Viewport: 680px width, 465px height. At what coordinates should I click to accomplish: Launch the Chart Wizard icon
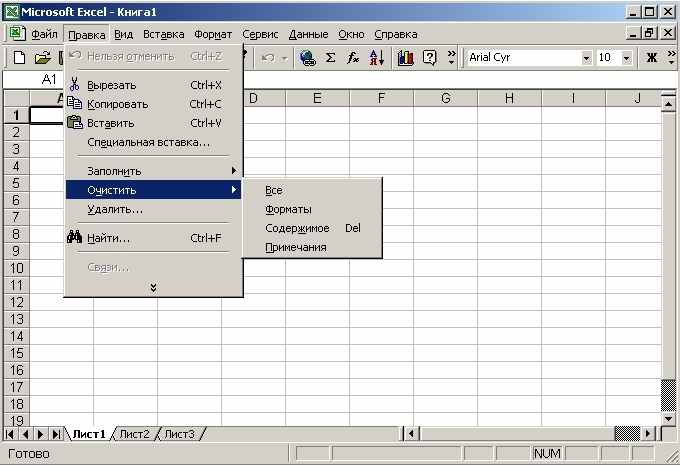click(405, 57)
